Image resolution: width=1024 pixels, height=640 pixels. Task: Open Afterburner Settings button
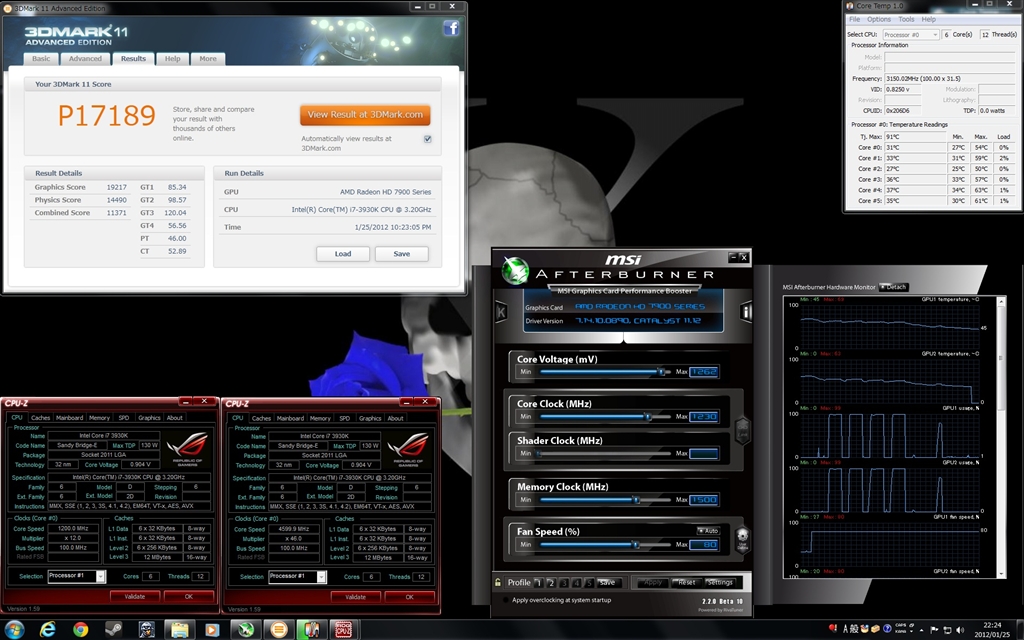coord(720,583)
